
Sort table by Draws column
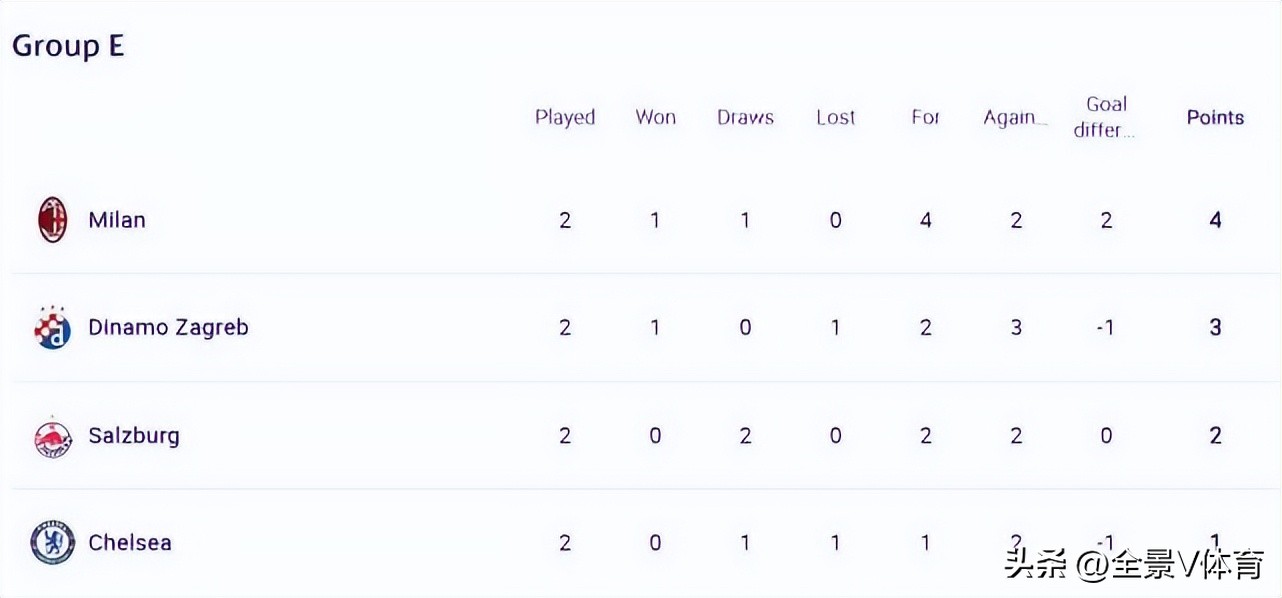745,117
